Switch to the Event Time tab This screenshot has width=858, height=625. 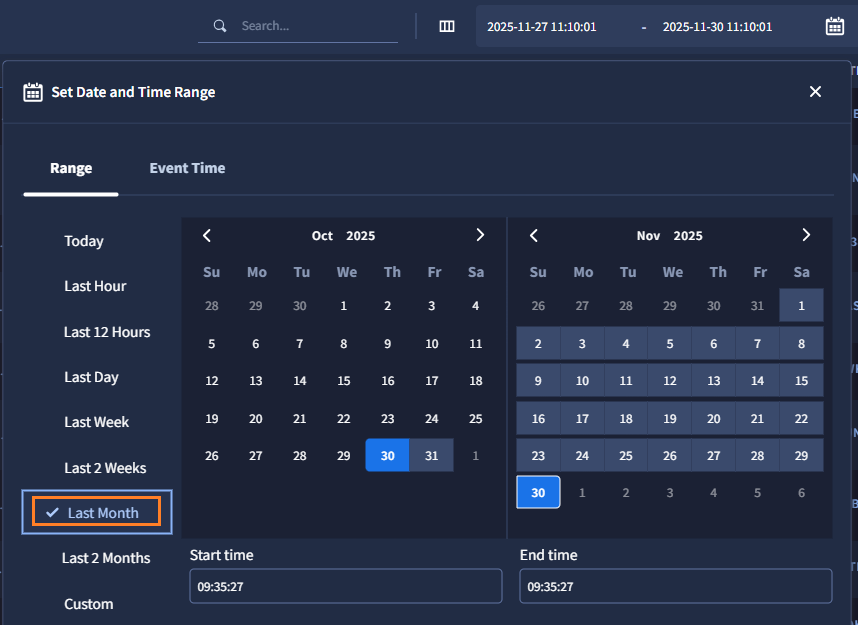pos(187,168)
